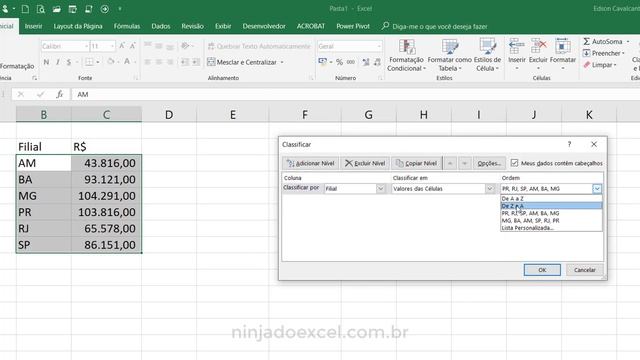Viewport: 640px width, 360px height.
Task: Select column D header
Action: (x=169, y=115)
